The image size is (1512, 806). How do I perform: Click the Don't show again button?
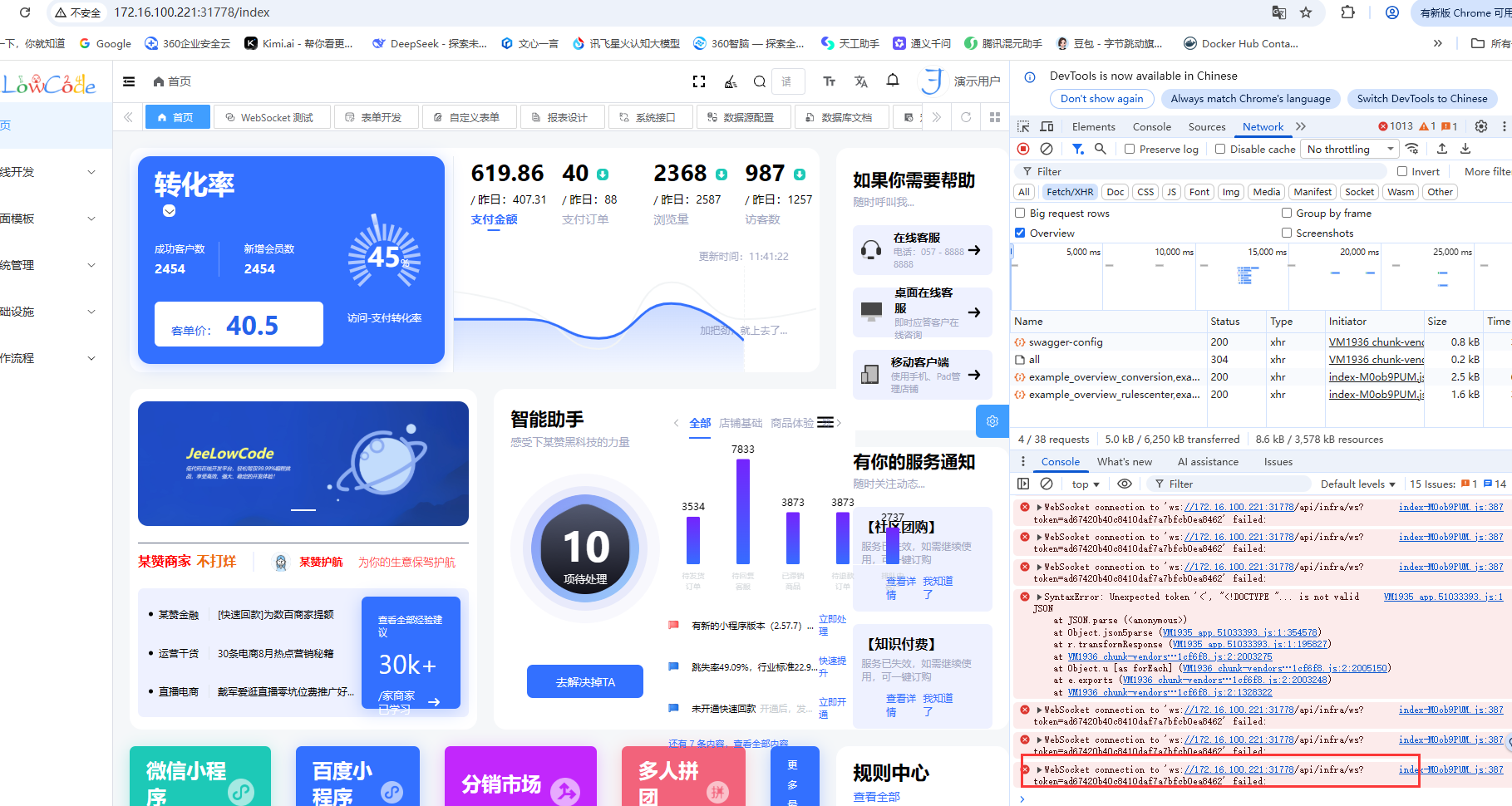pos(1101,99)
